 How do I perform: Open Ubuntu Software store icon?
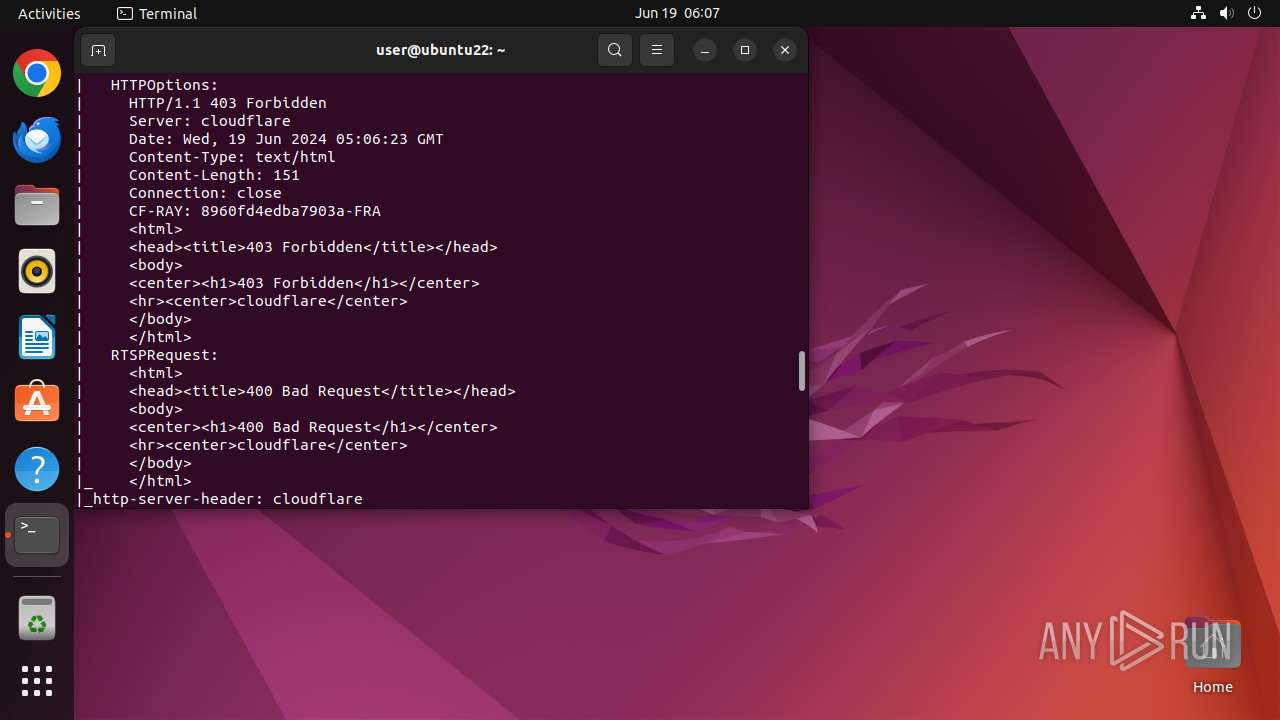coord(37,403)
